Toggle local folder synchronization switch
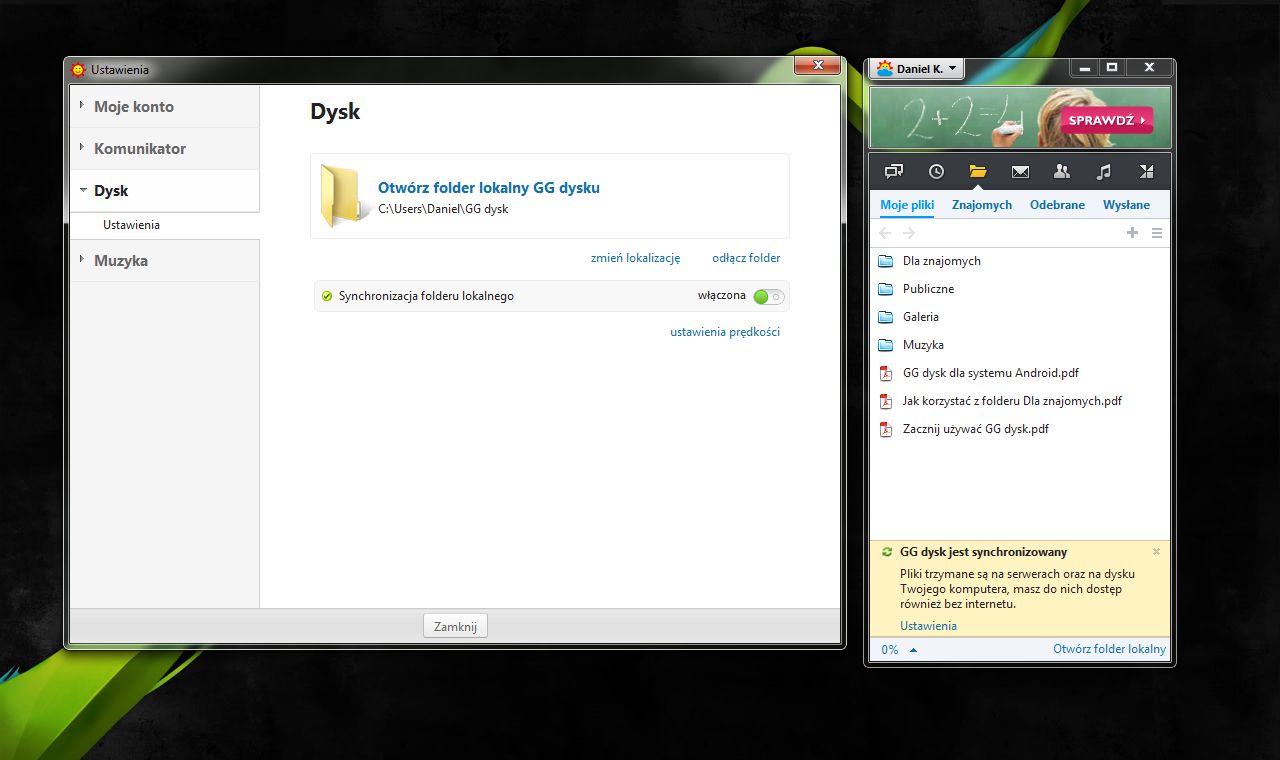Screen dimensions: 1280x760 [769, 296]
